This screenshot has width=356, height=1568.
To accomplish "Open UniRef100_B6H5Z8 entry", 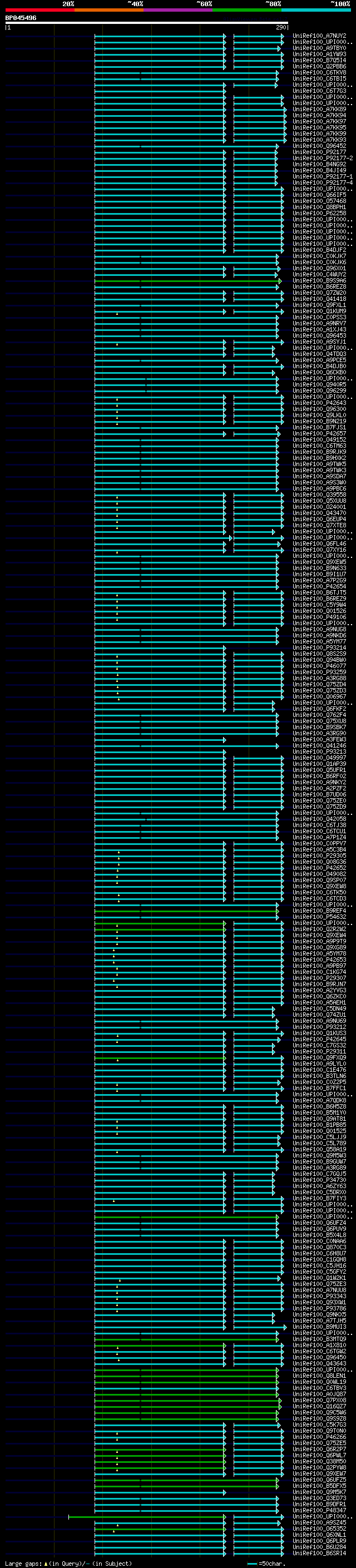I will click(x=319, y=1106).
